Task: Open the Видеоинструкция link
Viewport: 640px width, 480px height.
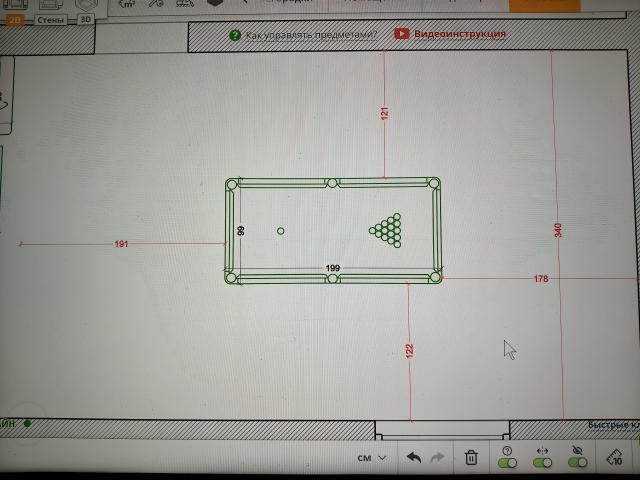Action: pyautogui.click(x=460, y=34)
